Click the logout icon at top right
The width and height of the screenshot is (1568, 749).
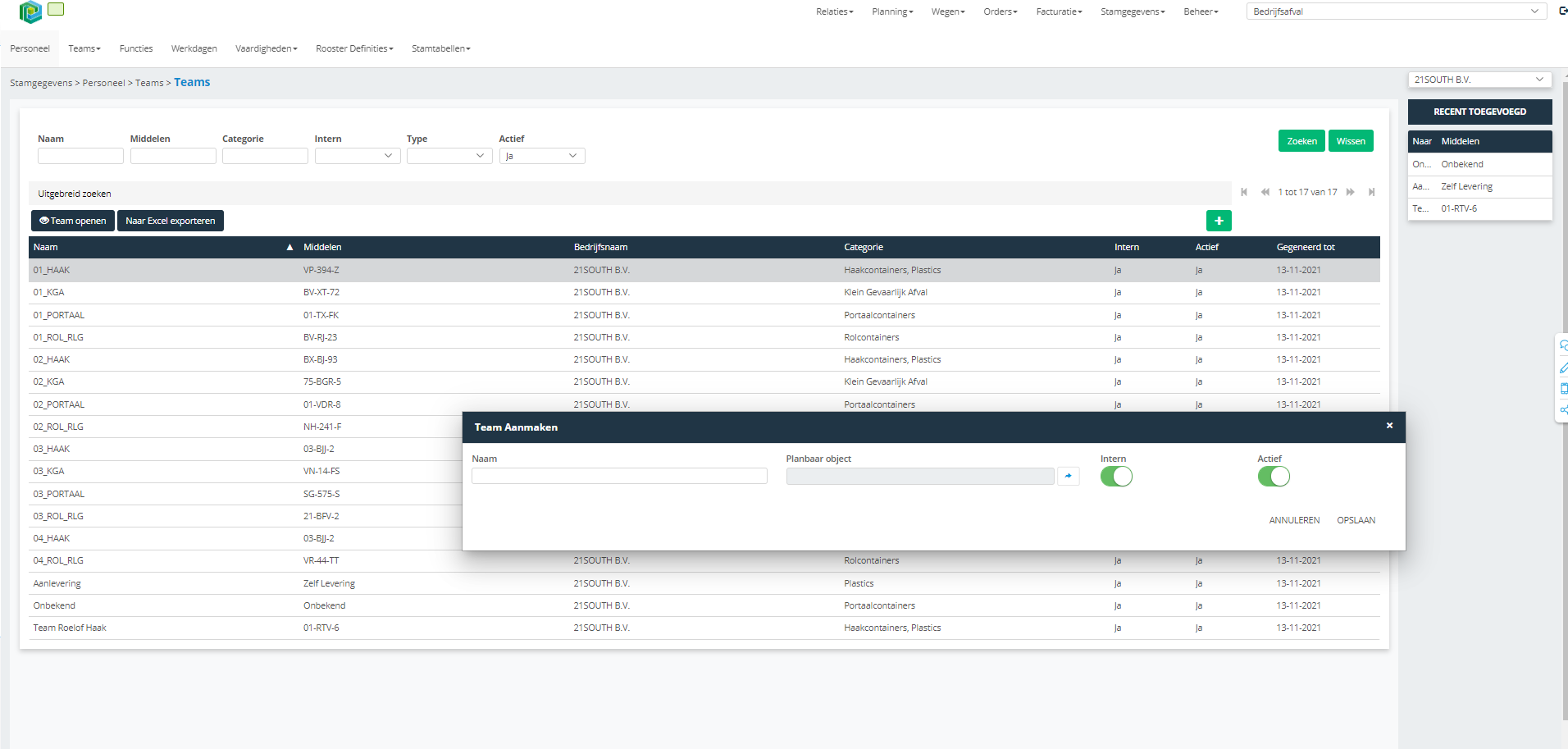[1563, 11]
